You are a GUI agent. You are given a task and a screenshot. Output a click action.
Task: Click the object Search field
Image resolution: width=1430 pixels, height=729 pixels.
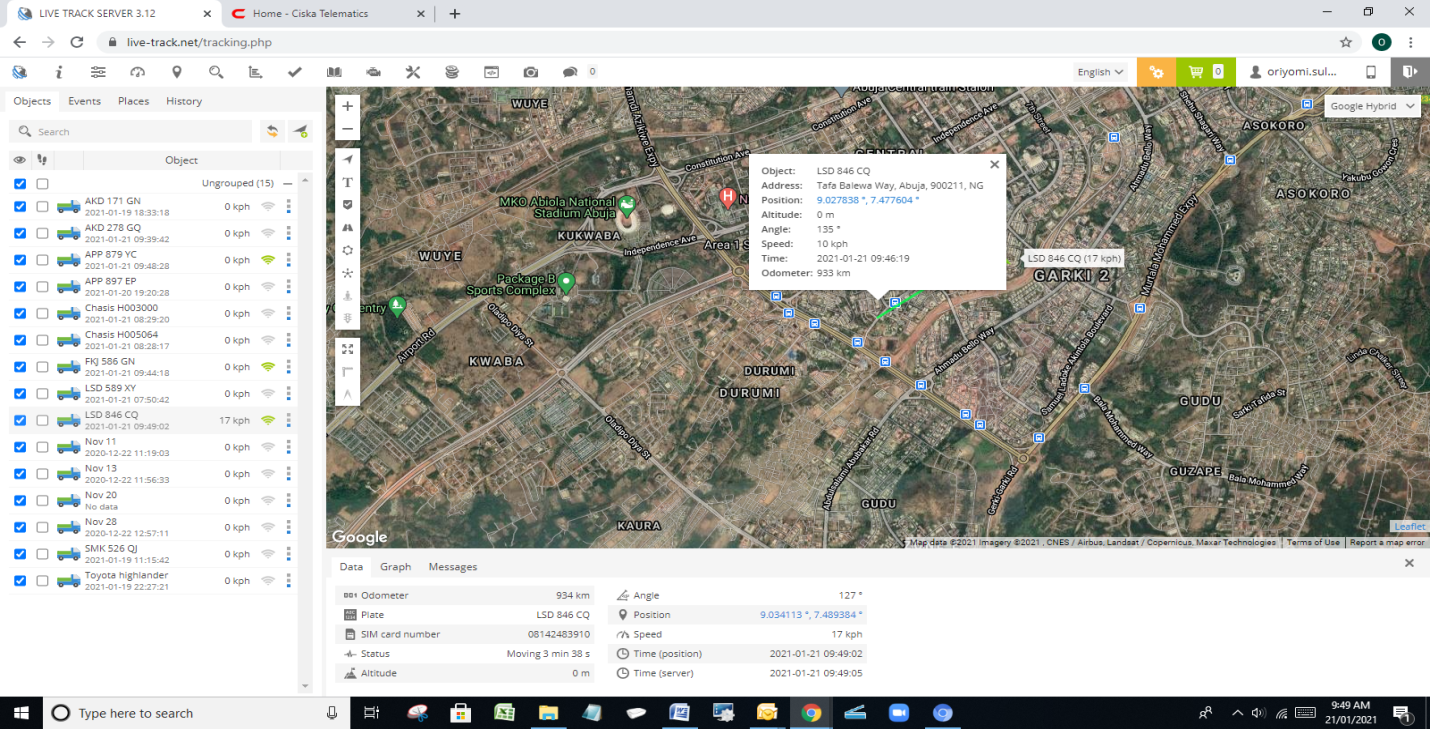[x=140, y=132]
